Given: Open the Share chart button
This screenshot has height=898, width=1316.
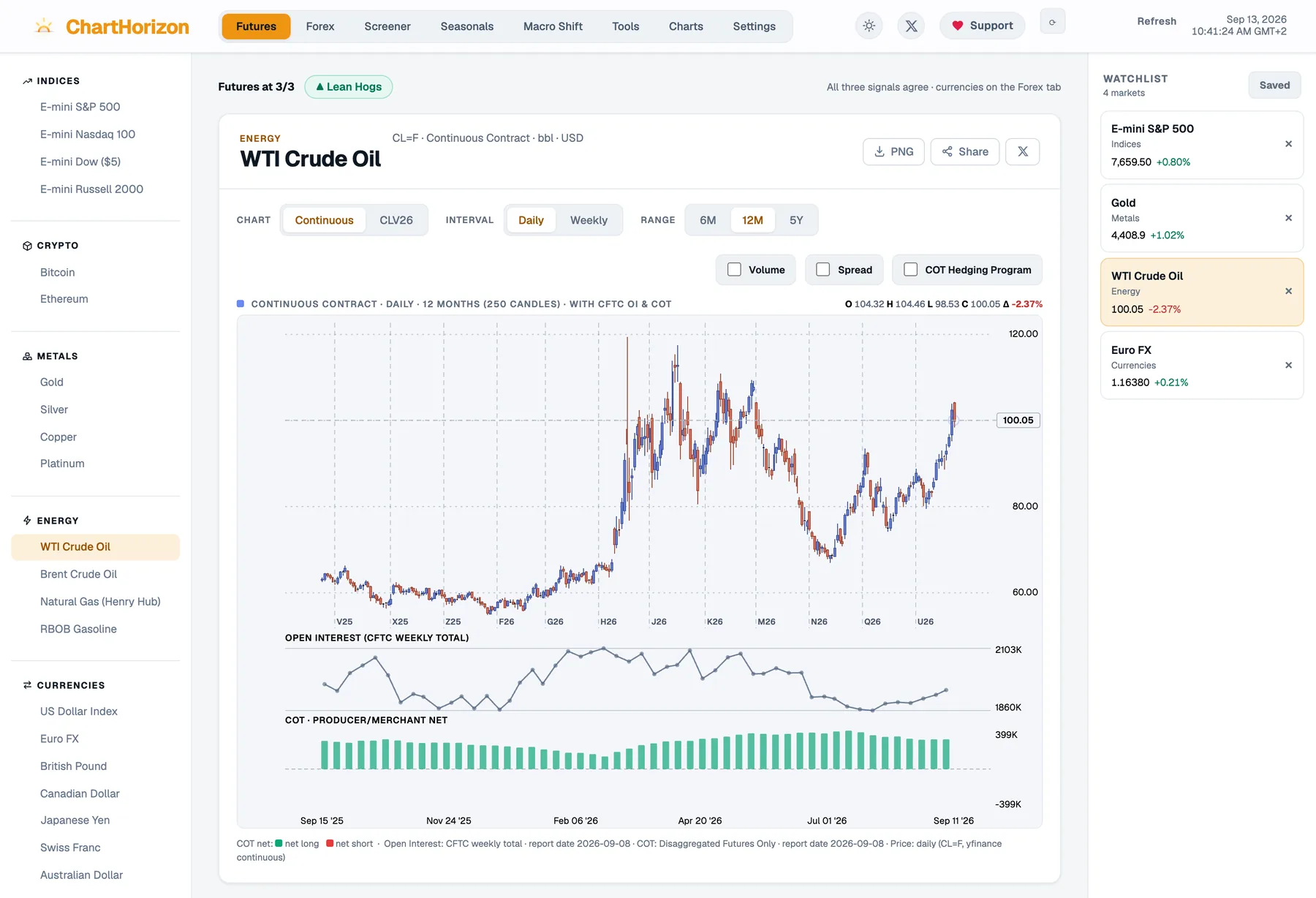Looking at the screenshot, I should tap(964, 151).
